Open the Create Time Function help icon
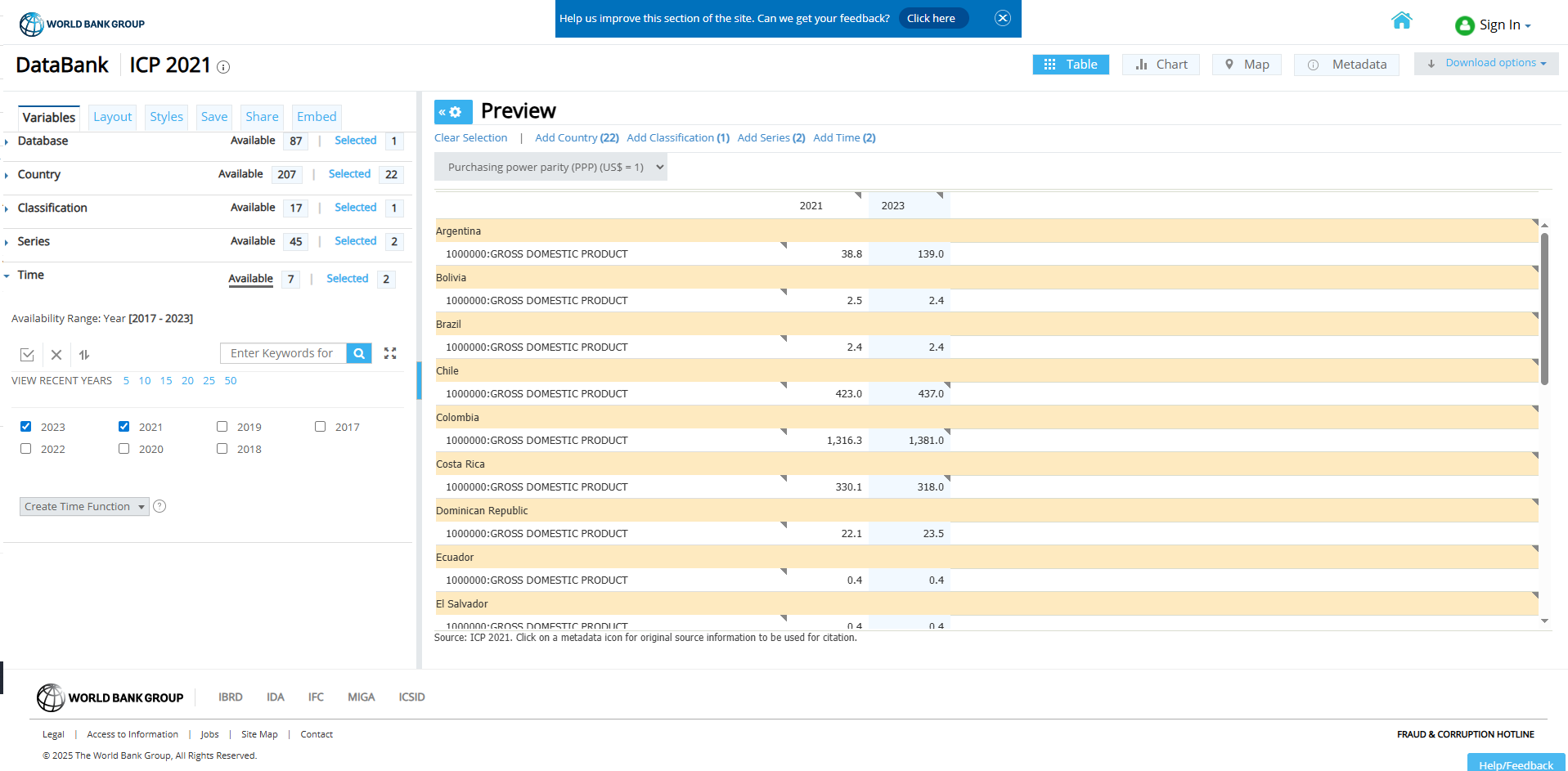 coord(160,506)
